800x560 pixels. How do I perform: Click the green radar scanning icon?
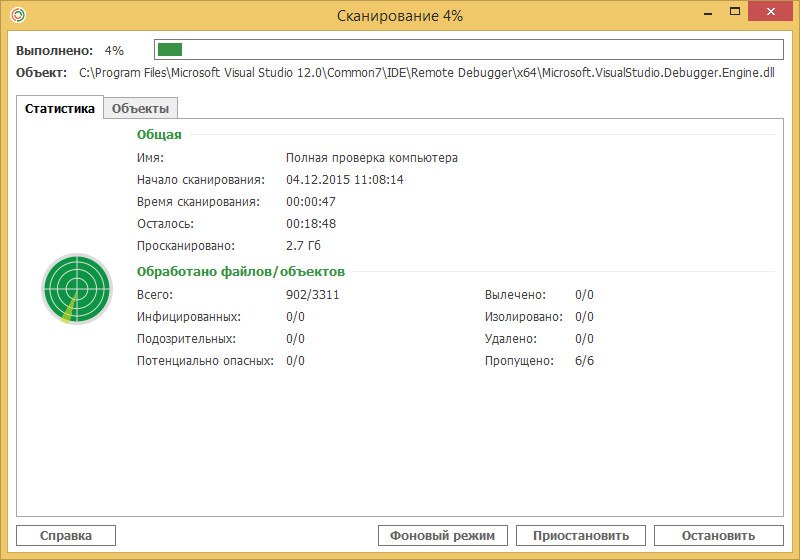(x=77, y=289)
